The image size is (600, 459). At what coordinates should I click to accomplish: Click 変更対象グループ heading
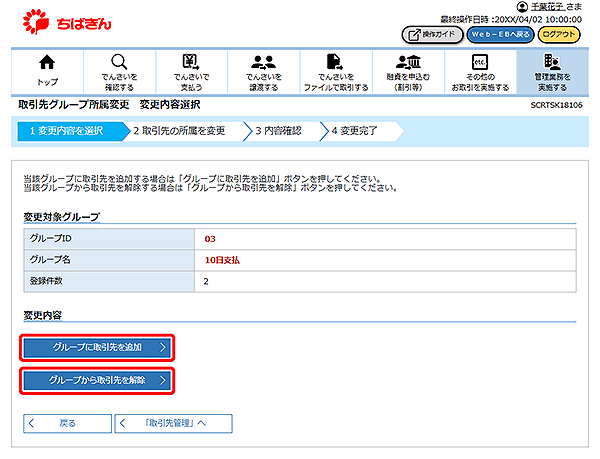pos(62,217)
